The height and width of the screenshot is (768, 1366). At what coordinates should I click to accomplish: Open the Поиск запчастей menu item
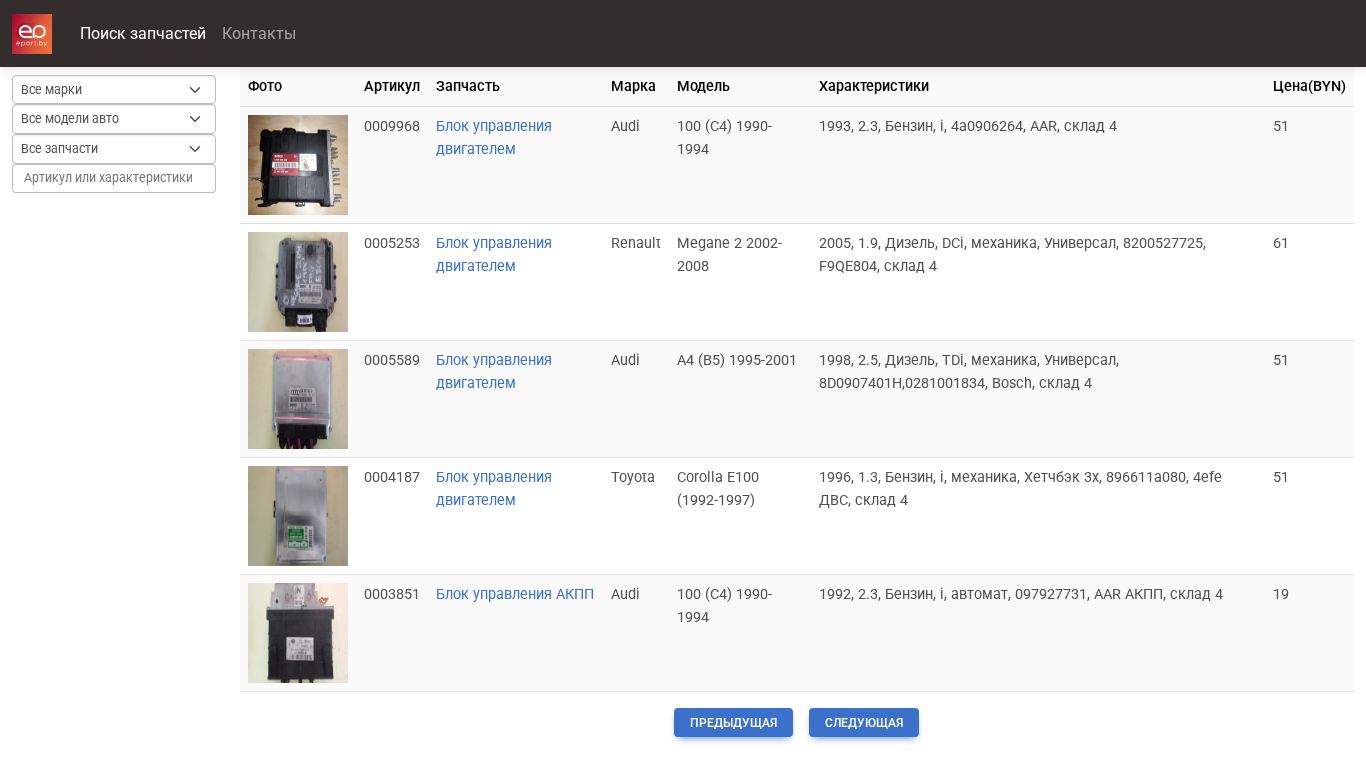143,34
